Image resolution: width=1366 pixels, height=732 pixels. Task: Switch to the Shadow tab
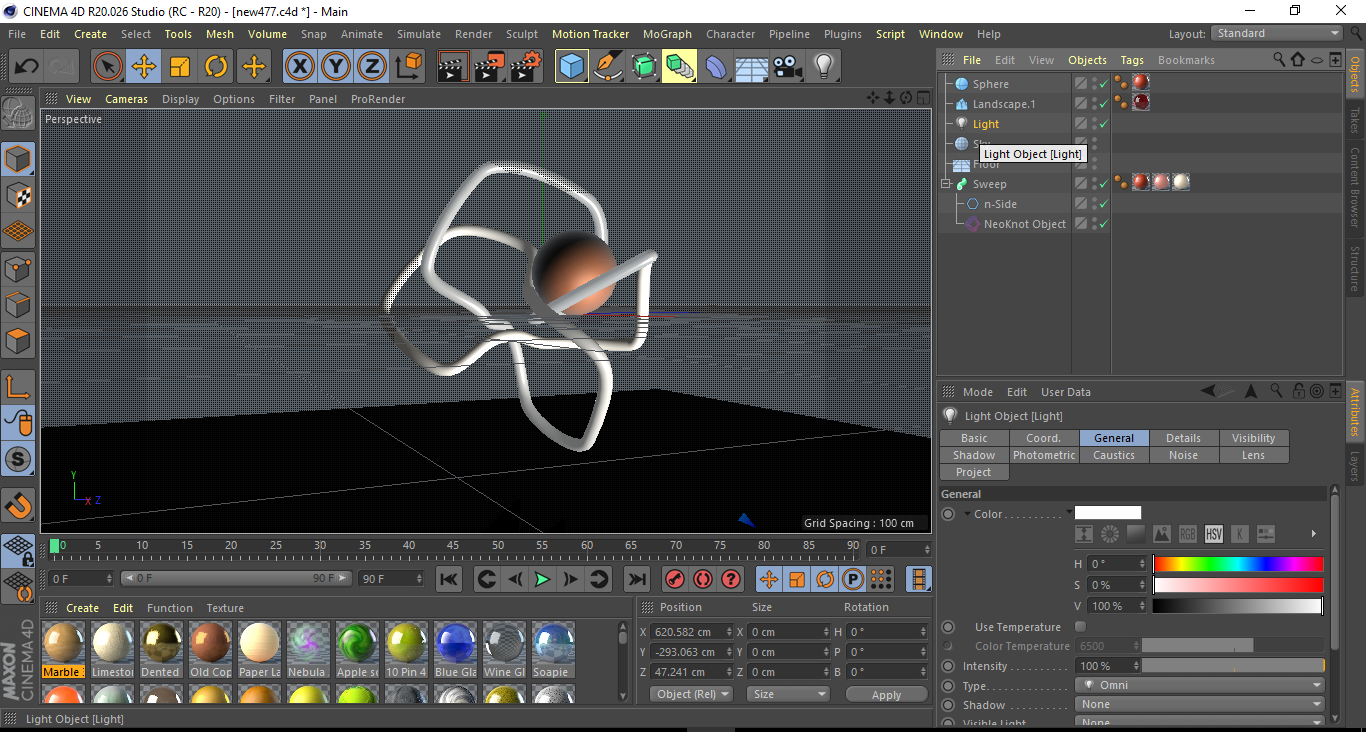[974, 455]
